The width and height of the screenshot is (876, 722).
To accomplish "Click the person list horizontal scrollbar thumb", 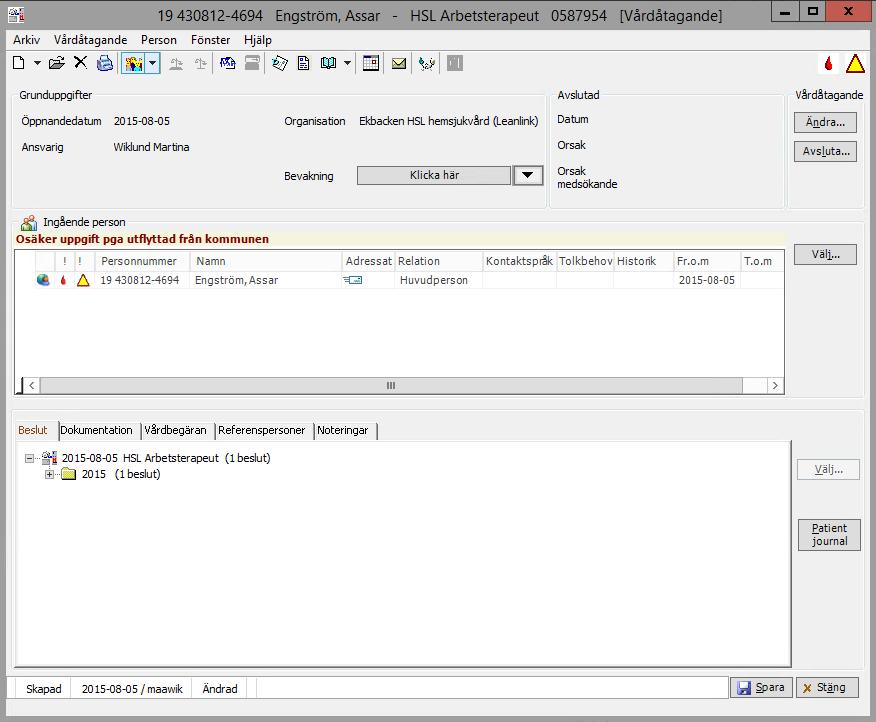I will coord(391,386).
